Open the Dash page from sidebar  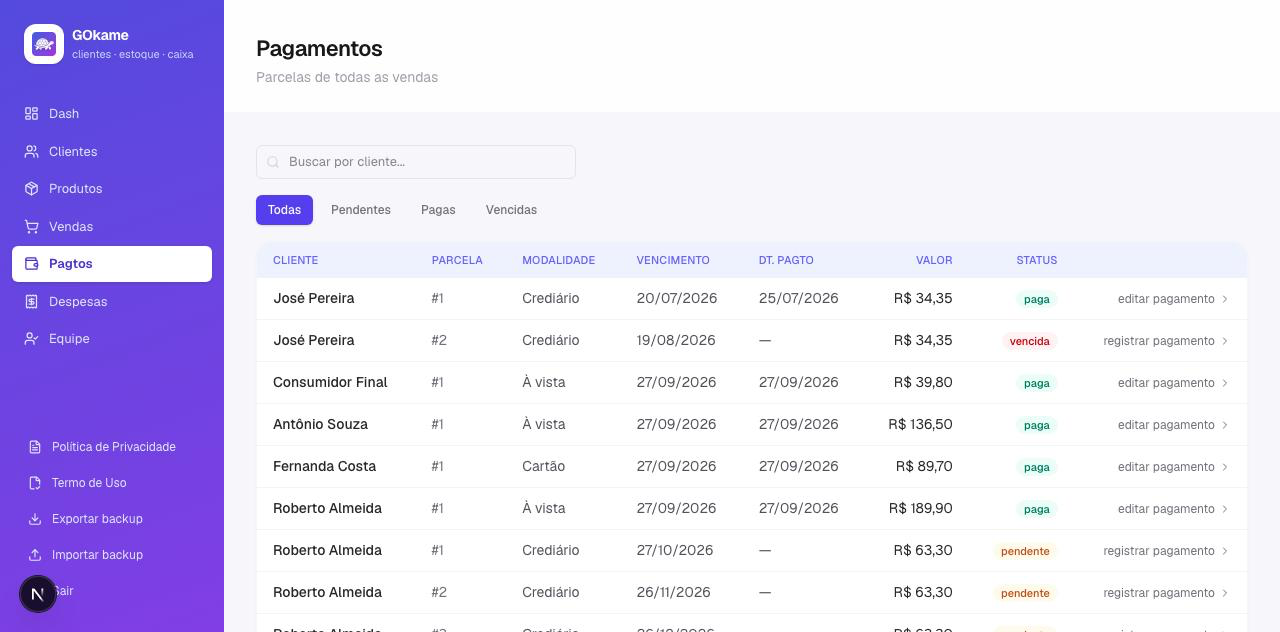[x=112, y=114]
